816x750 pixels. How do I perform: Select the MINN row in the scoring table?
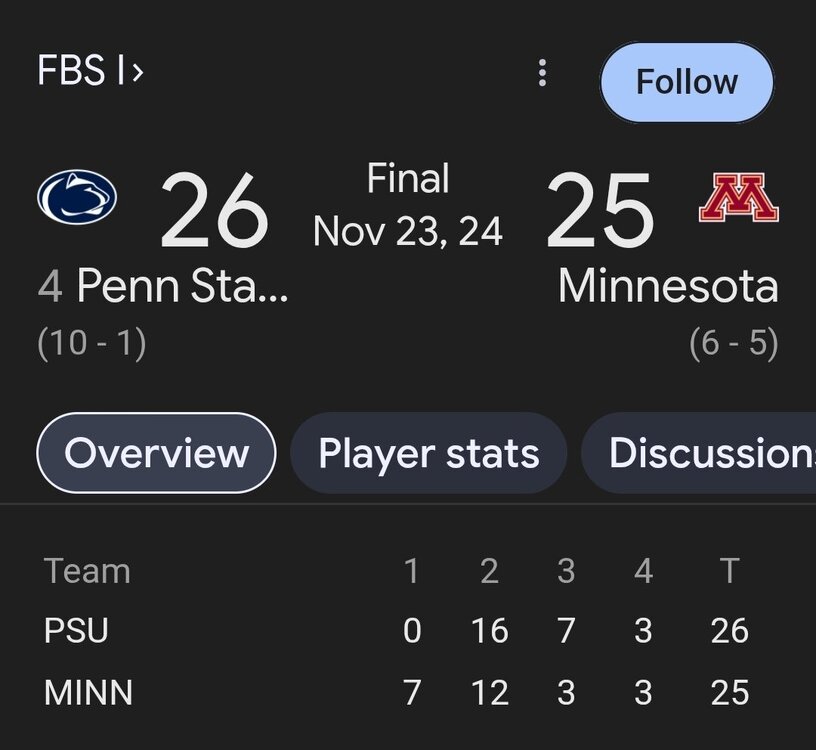[88, 692]
